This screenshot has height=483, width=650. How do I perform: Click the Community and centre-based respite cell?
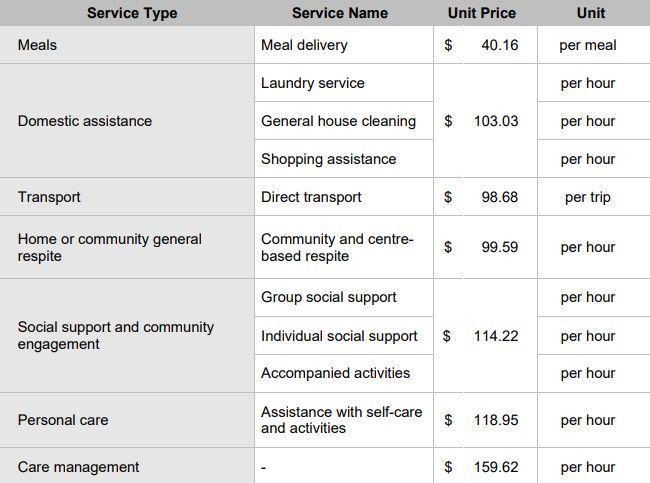point(337,247)
